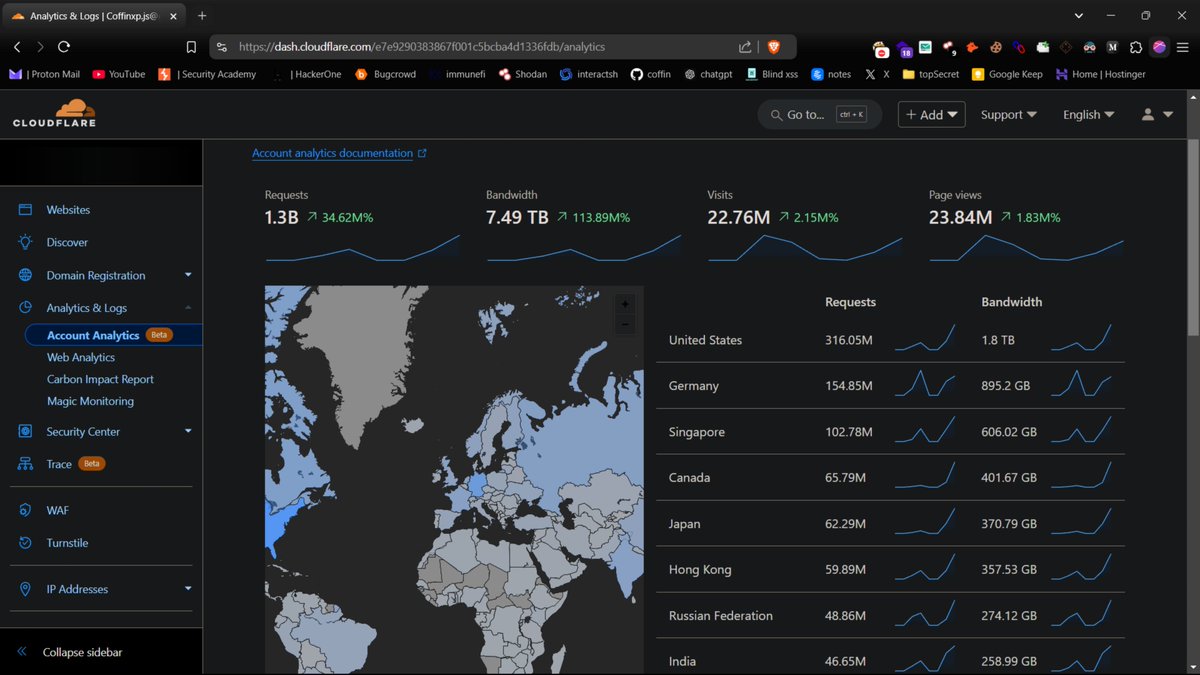Select the Analytics & Logs browser tab

pos(94,16)
